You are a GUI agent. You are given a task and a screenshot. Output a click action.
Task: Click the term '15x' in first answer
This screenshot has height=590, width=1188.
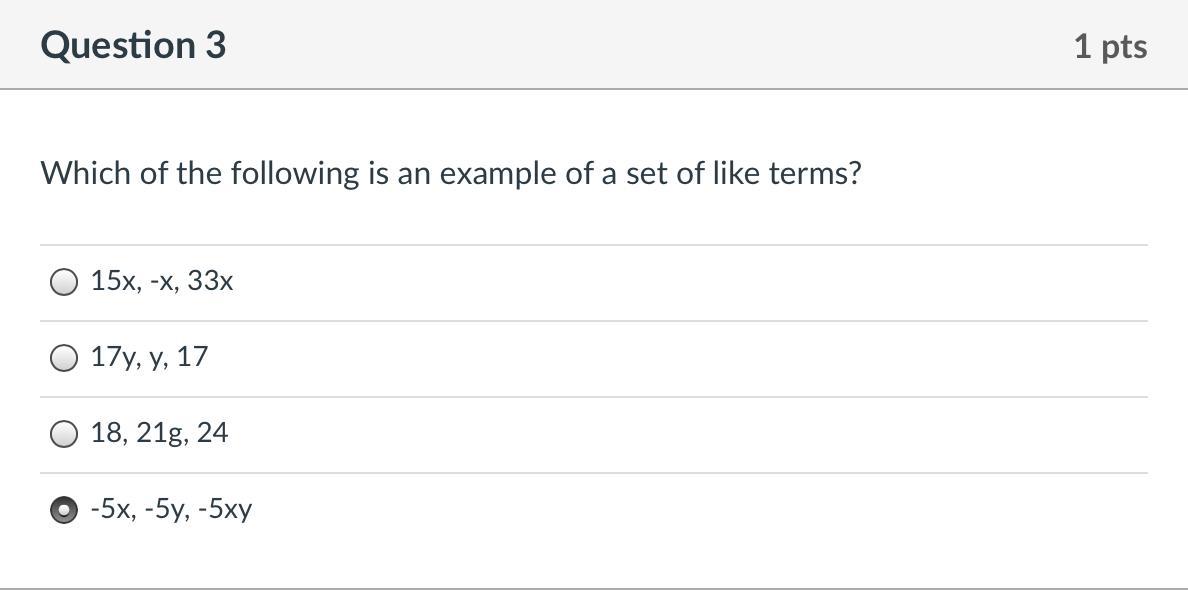pyautogui.click(x=110, y=282)
